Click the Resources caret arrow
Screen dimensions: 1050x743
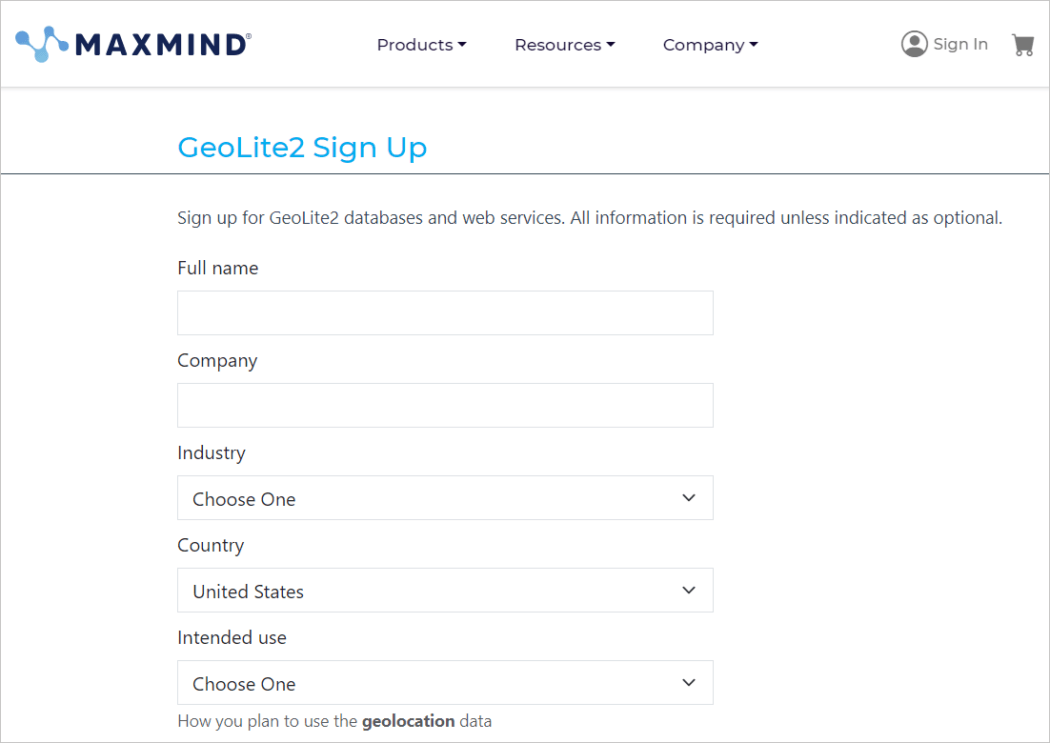tap(609, 44)
